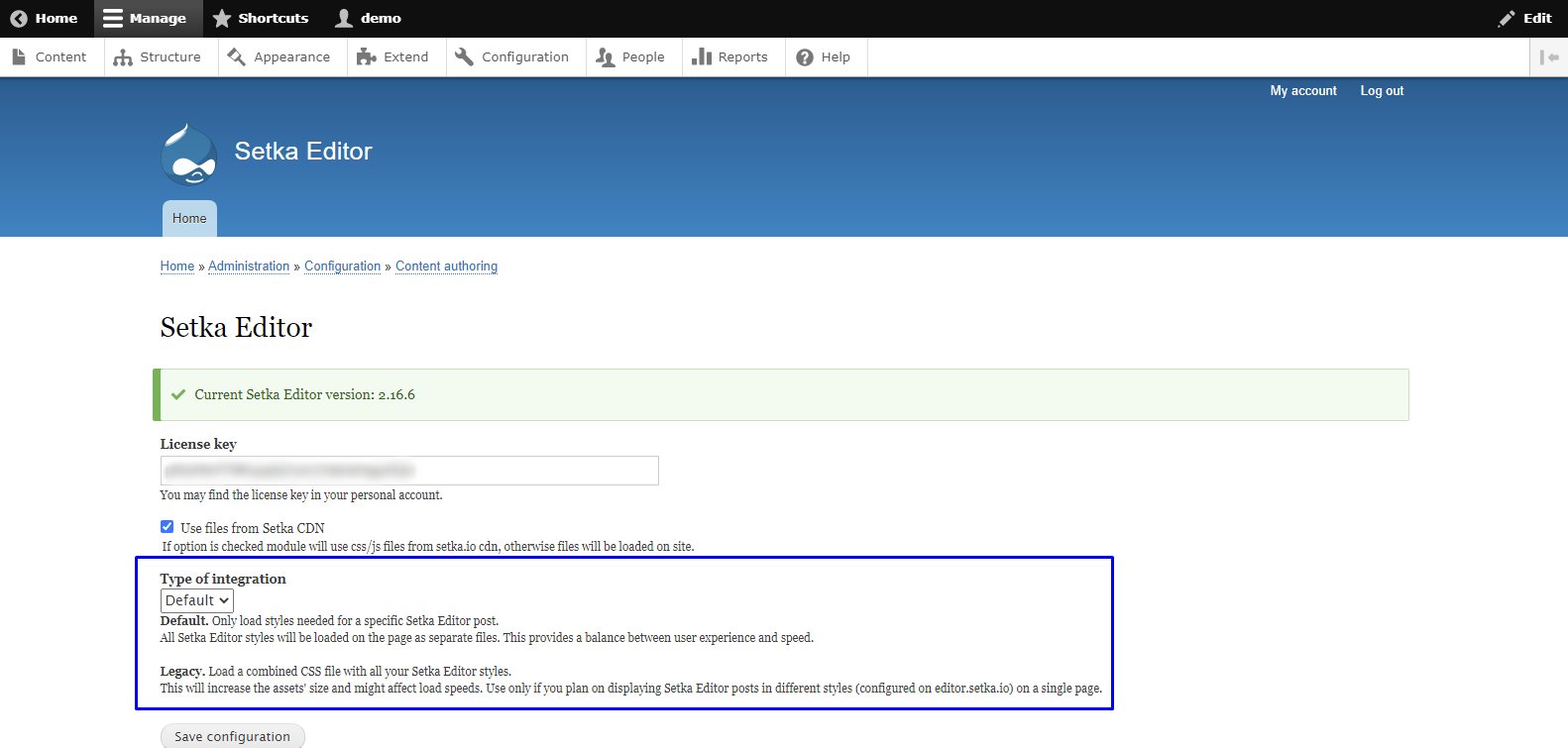The width and height of the screenshot is (1568, 748).
Task: Click the Administration breadcrumb link
Action: [x=249, y=266]
